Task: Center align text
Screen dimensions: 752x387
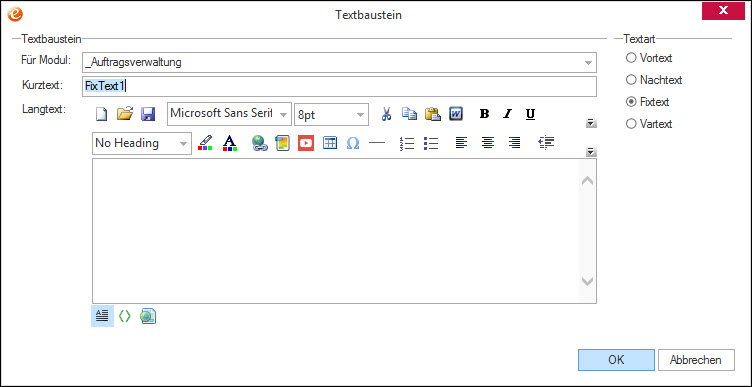Action: click(x=488, y=142)
